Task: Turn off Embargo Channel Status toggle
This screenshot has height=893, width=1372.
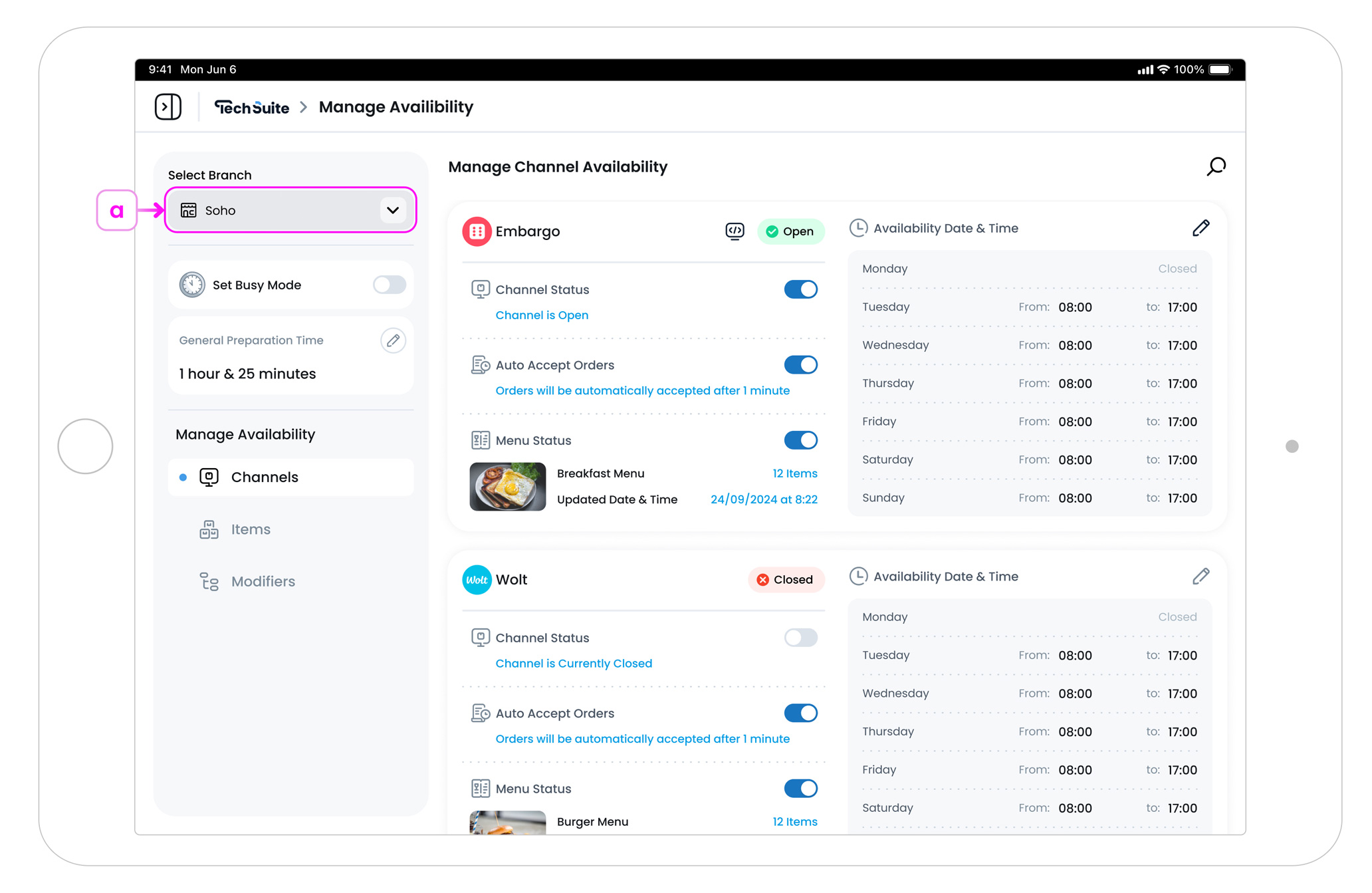Action: pos(800,289)
